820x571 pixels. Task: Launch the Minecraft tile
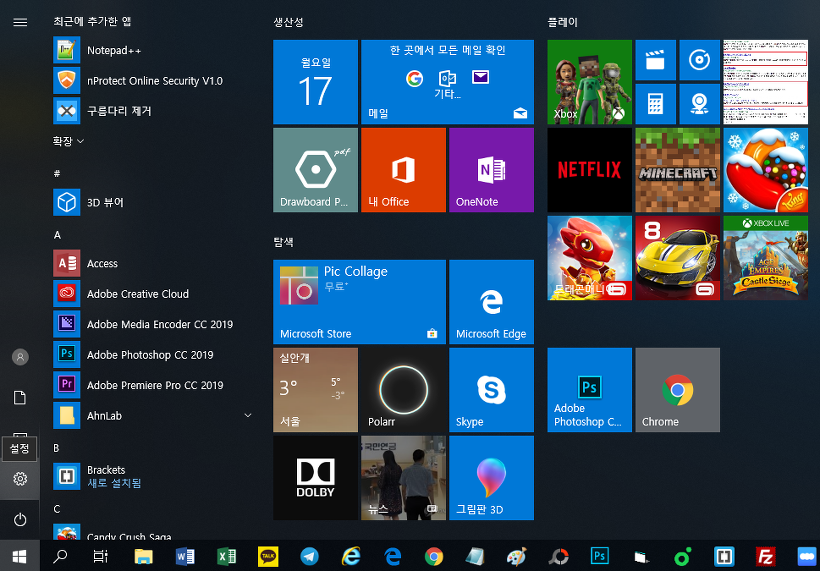pos(677,170)
